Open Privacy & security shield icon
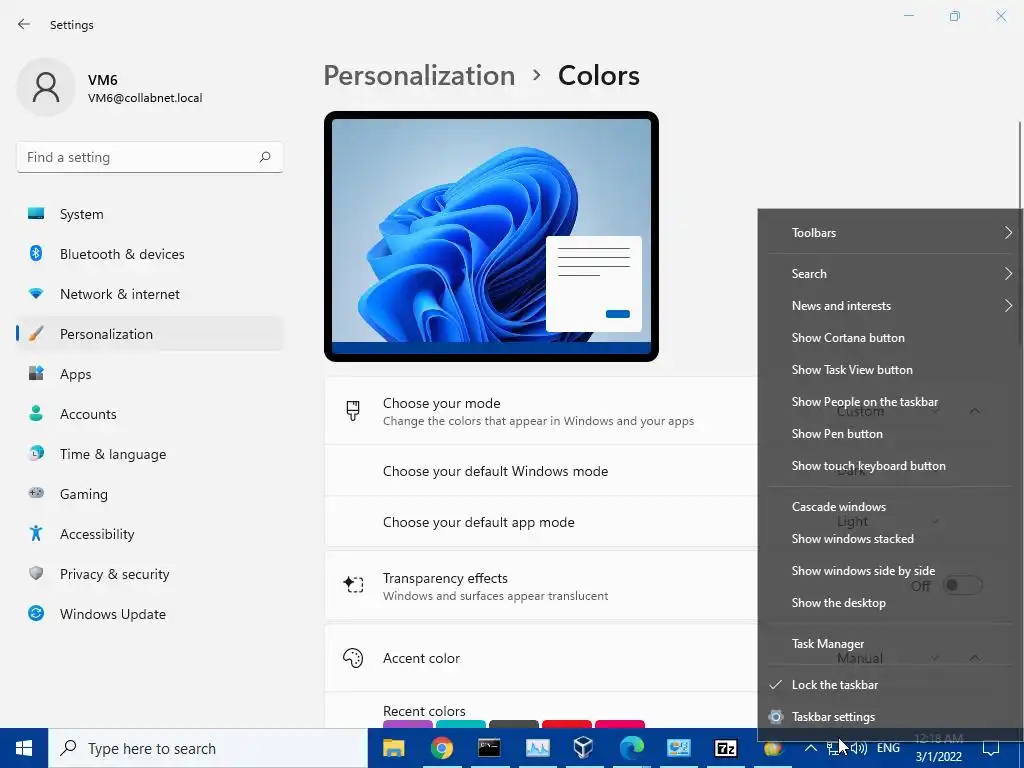This screenshot has height=768, width=1024. (36, 573)
